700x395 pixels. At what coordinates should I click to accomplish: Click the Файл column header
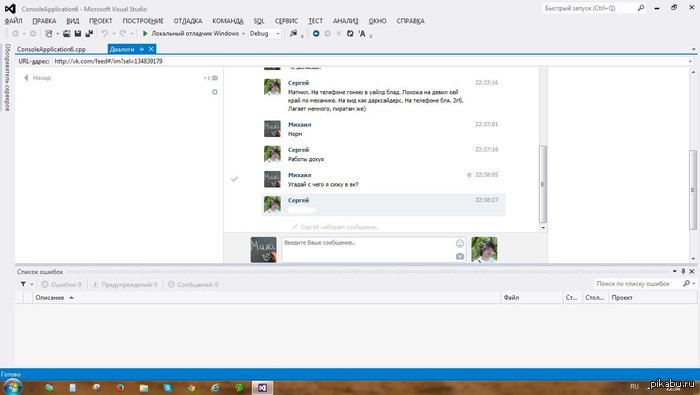pos(532,298)
